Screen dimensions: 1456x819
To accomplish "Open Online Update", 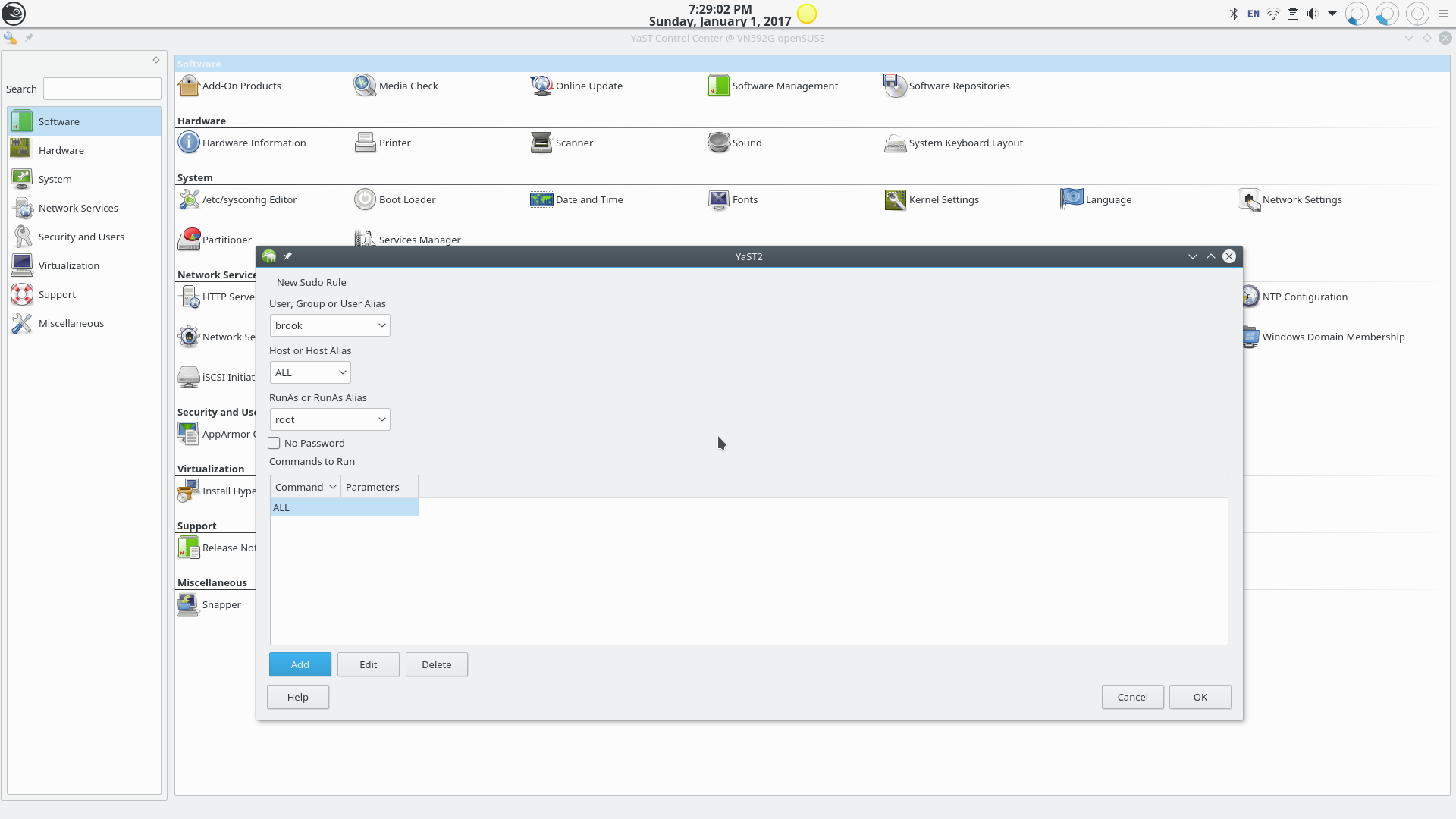I will pyautogui.click(x=576, y=86).
